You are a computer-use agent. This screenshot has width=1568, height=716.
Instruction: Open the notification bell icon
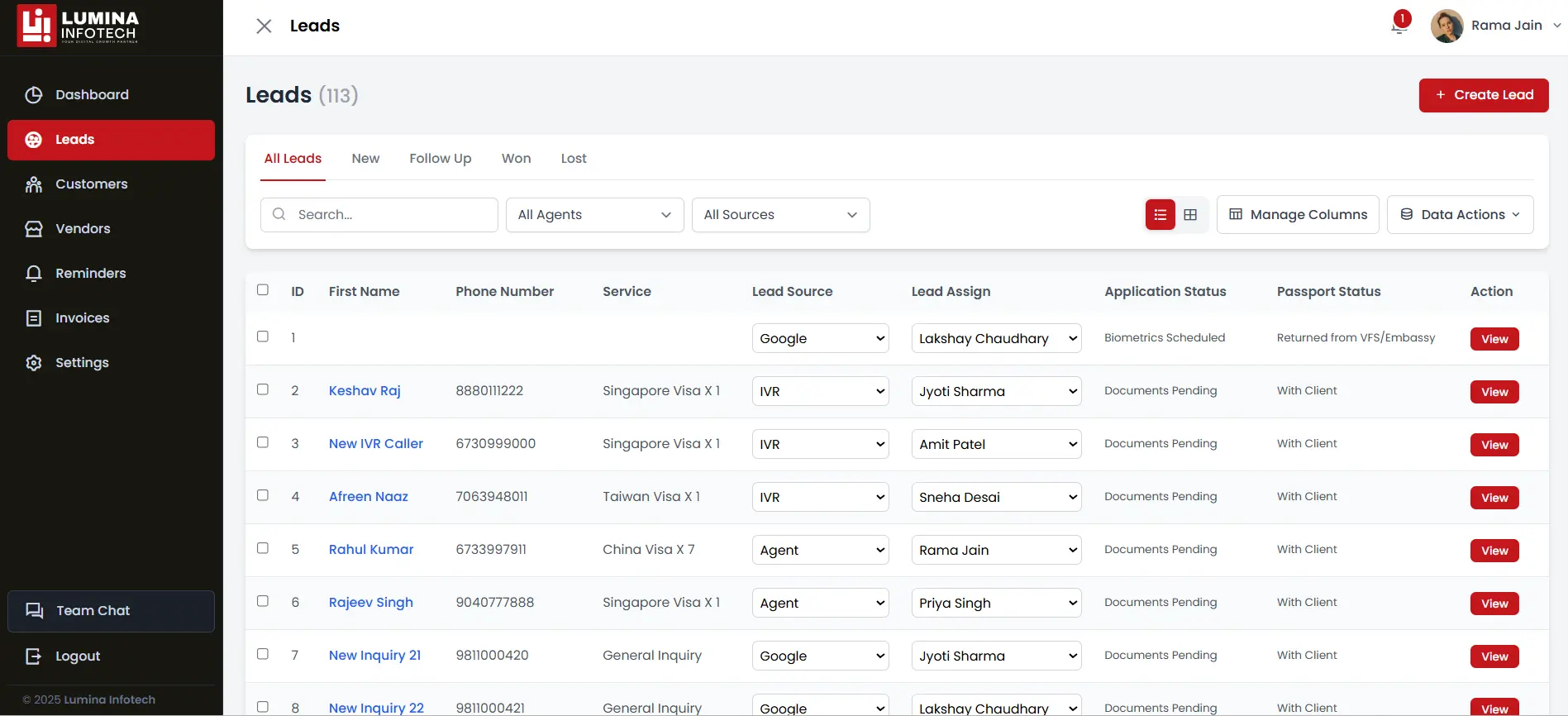1399,26
